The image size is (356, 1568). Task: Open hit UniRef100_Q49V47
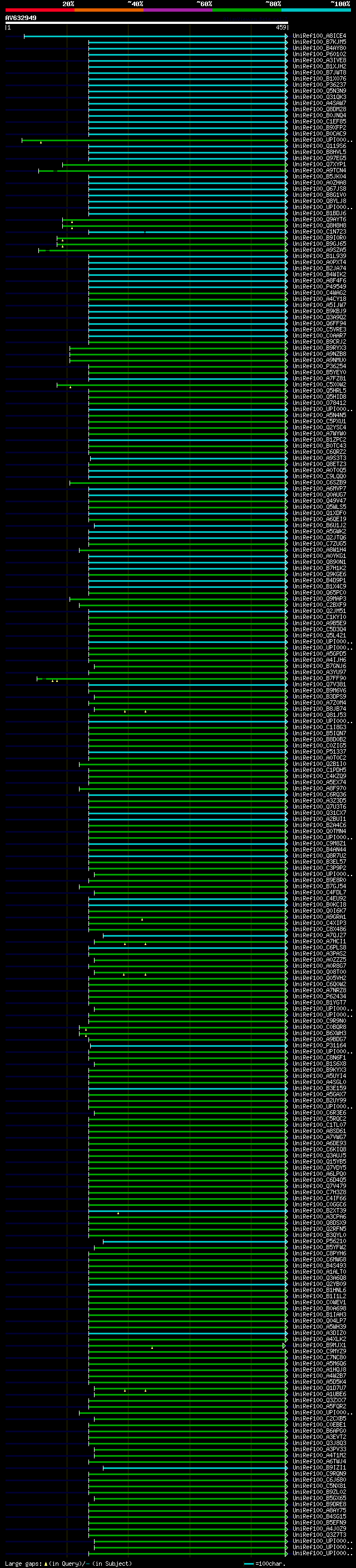tap(319, 501)
